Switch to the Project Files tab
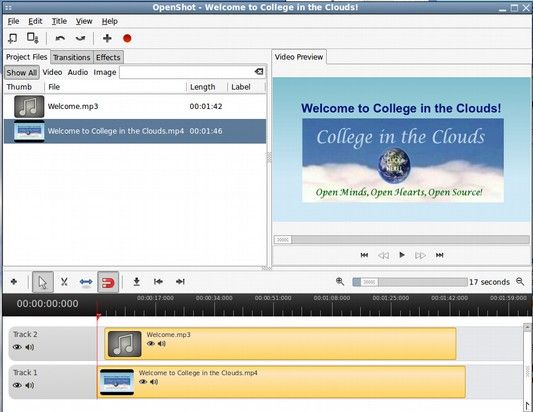 [x=27, y=57]
